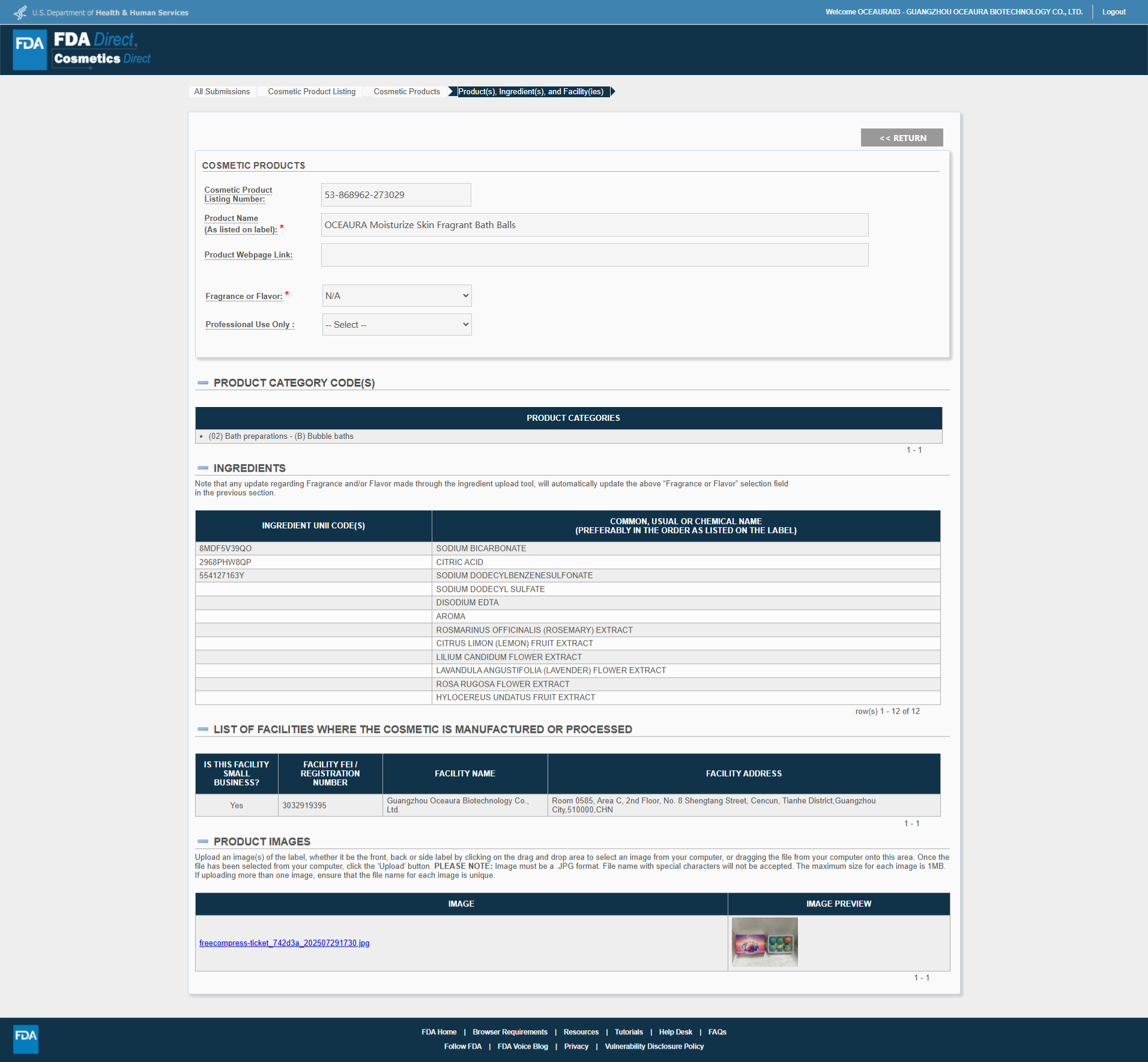Open the Resources footer link
This screenshot has width=1148, height=1062.
pos(581,1033)
